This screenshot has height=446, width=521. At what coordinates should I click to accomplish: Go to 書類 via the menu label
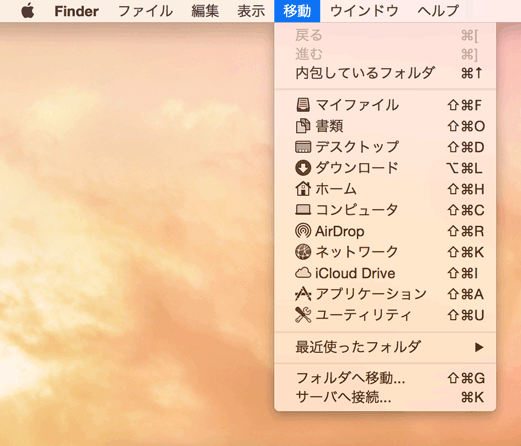pyautogui.click(x=329, y=126)
